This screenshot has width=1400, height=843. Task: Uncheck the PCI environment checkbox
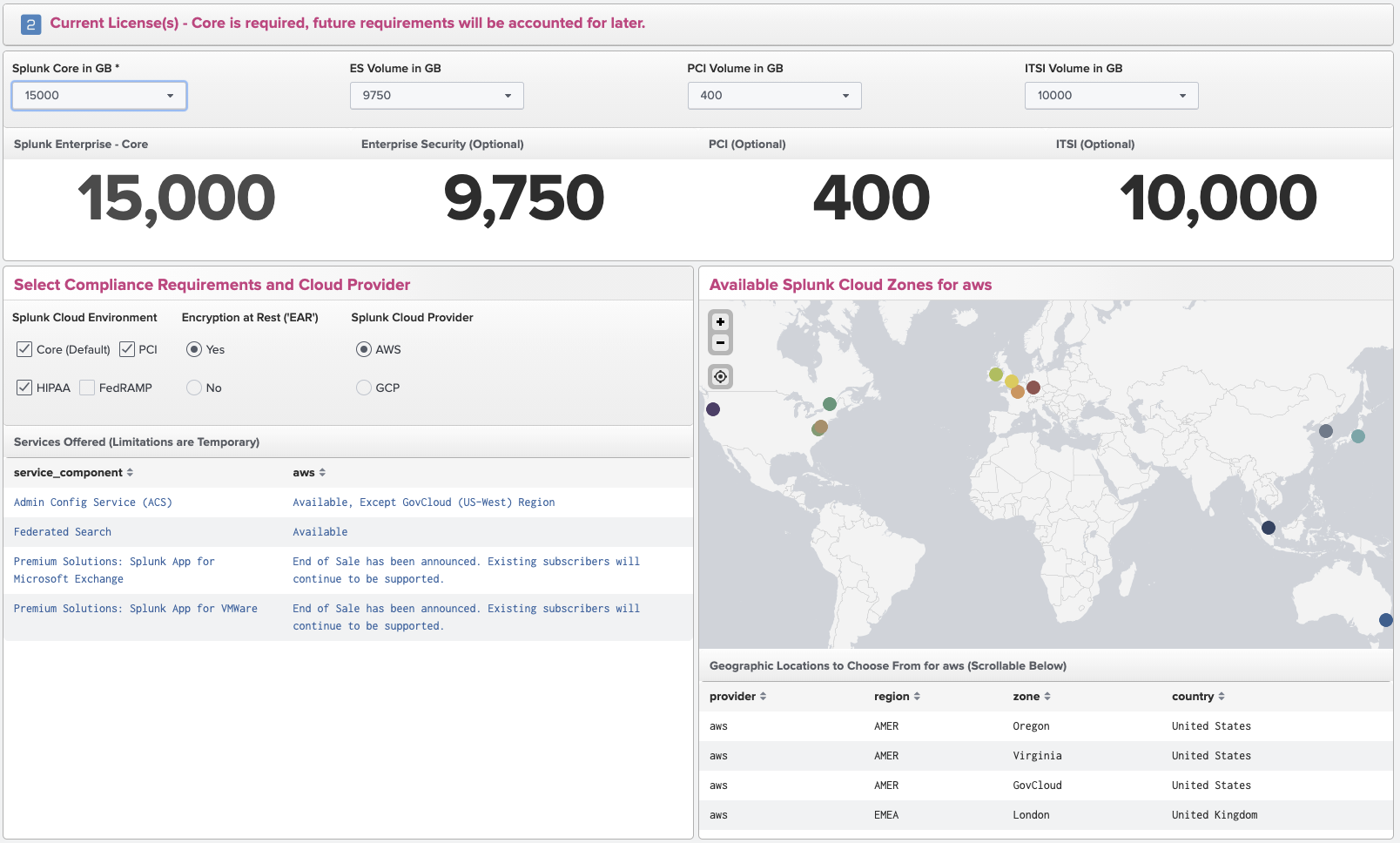click(127, 349)
